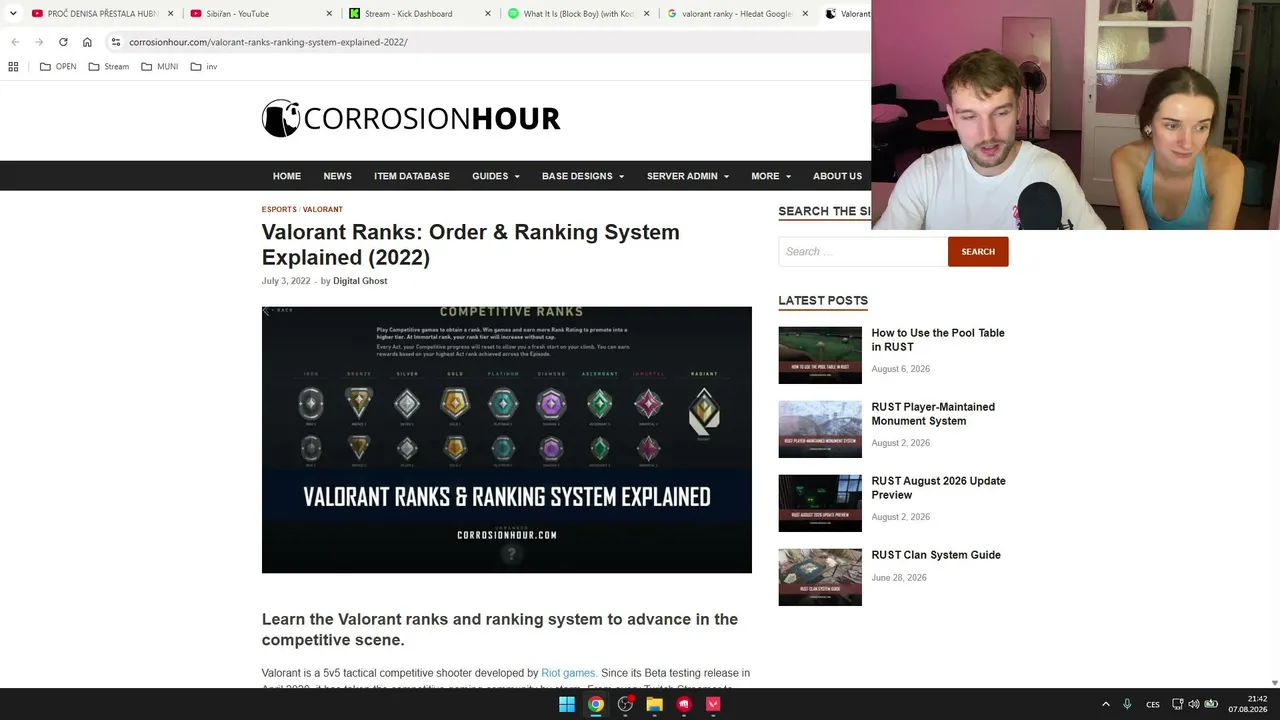Switch to the valorant ranky Google tab
Image resolution: width=1280 pixels, height=720 pixels.
click(x=738, y=14)
